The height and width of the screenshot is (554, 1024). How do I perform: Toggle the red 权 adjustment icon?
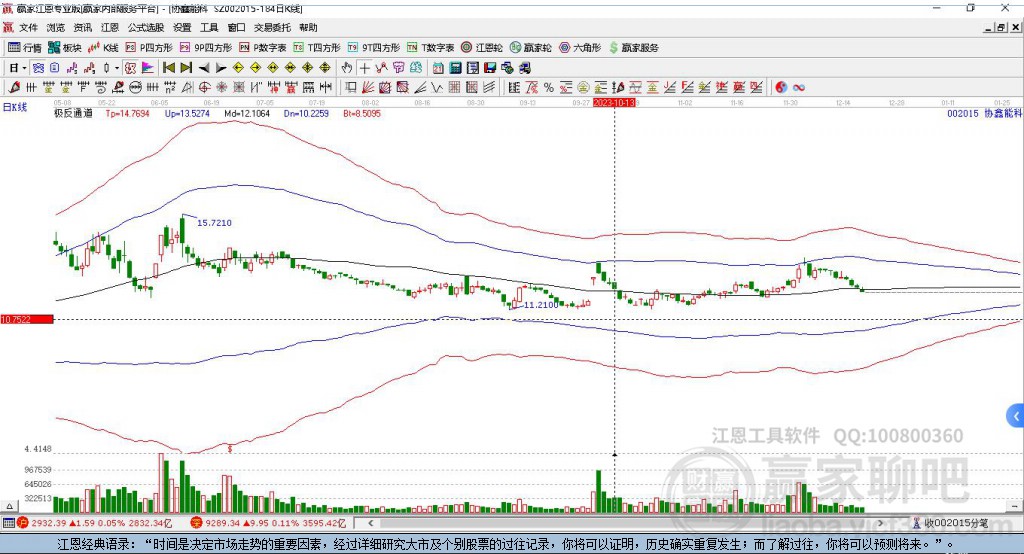tap(131, 68)
